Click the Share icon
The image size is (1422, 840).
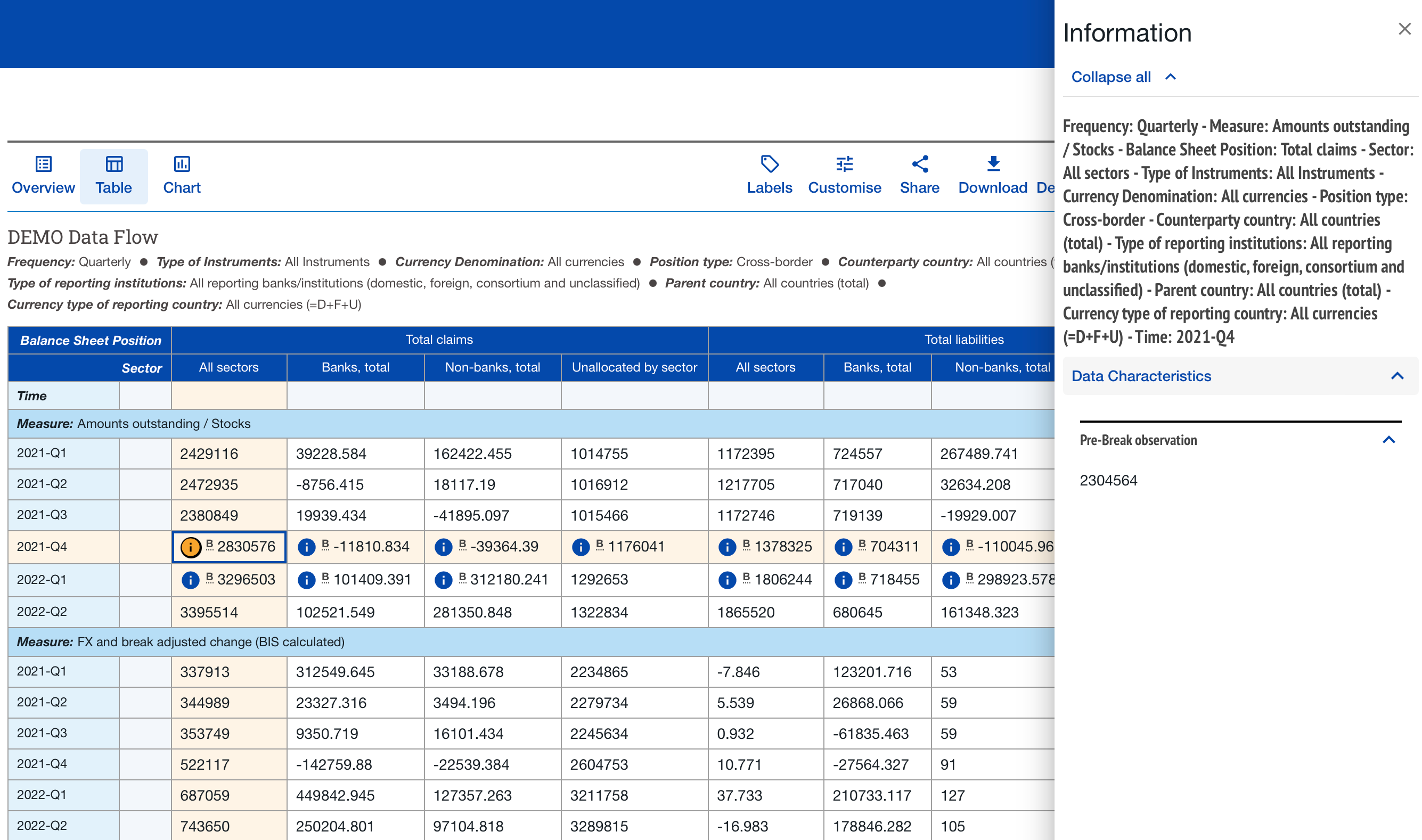[920, 164]
